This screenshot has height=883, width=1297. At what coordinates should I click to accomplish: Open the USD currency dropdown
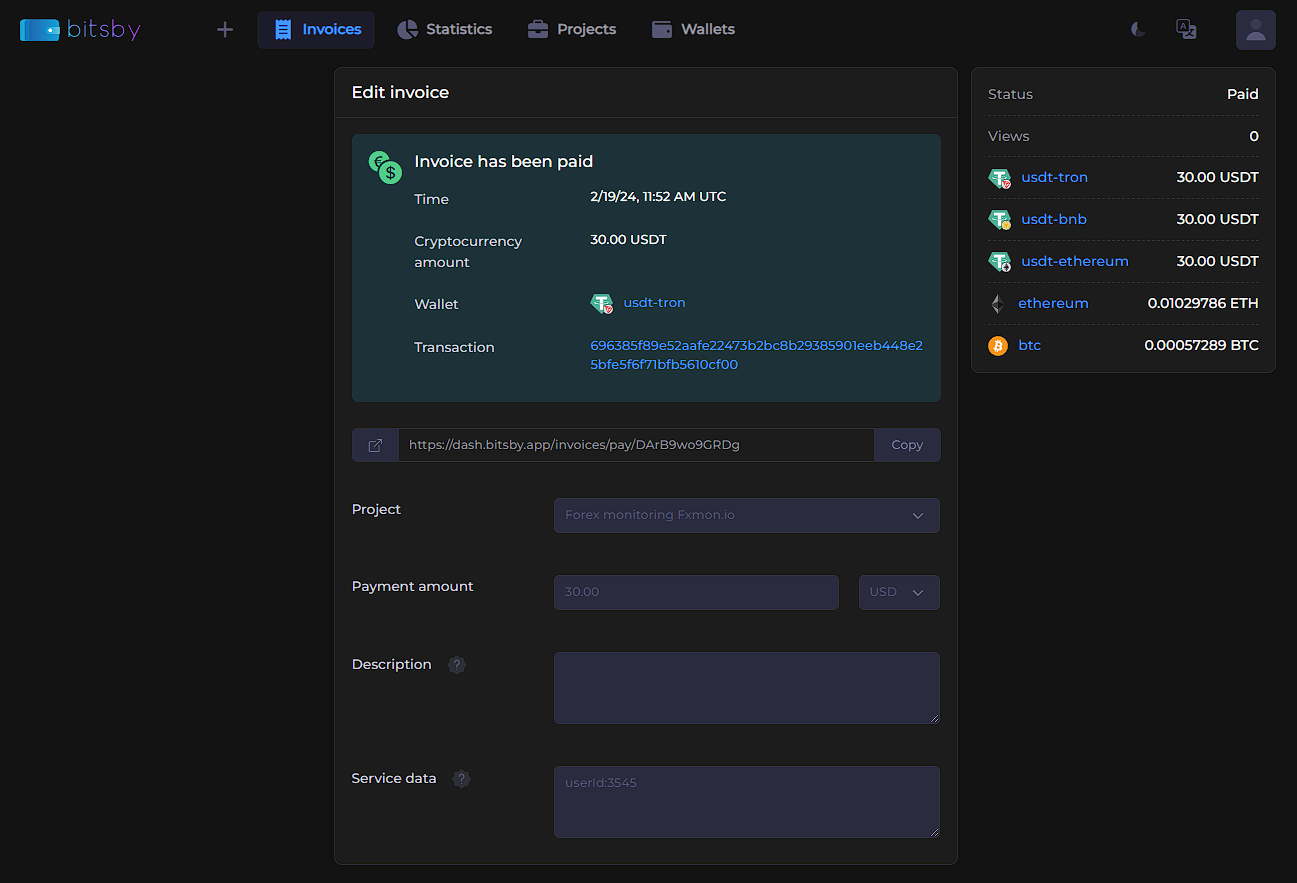point(898,592)
